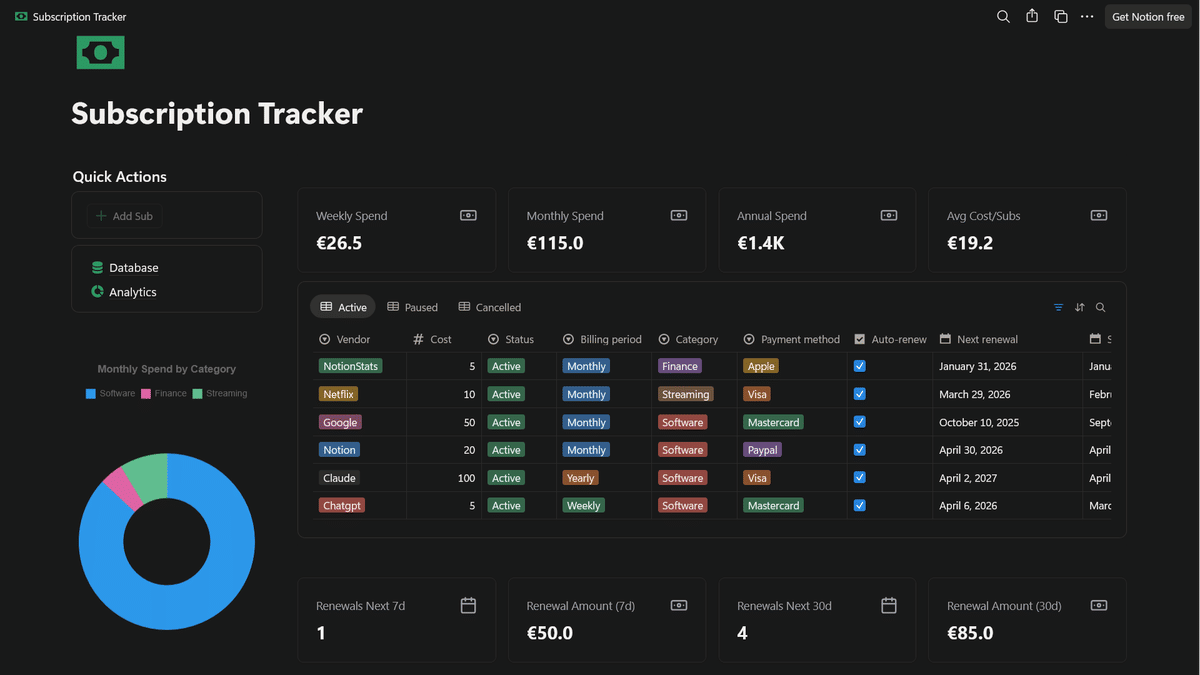Image resolution: width=1200 pixels, height=675 pixels.
Task: Click the Renewal Amount (7d) banknote icon
Action: pos(678,605)
